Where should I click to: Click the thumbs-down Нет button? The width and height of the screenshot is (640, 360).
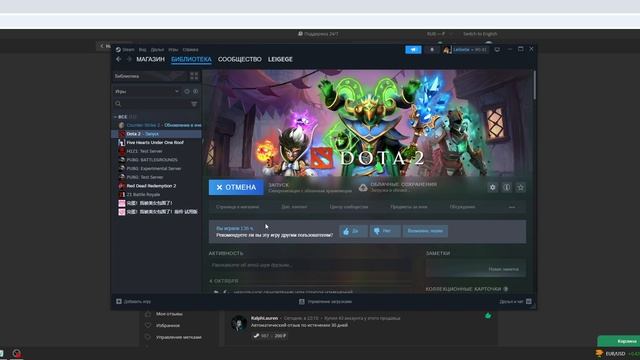coord(385,231)
